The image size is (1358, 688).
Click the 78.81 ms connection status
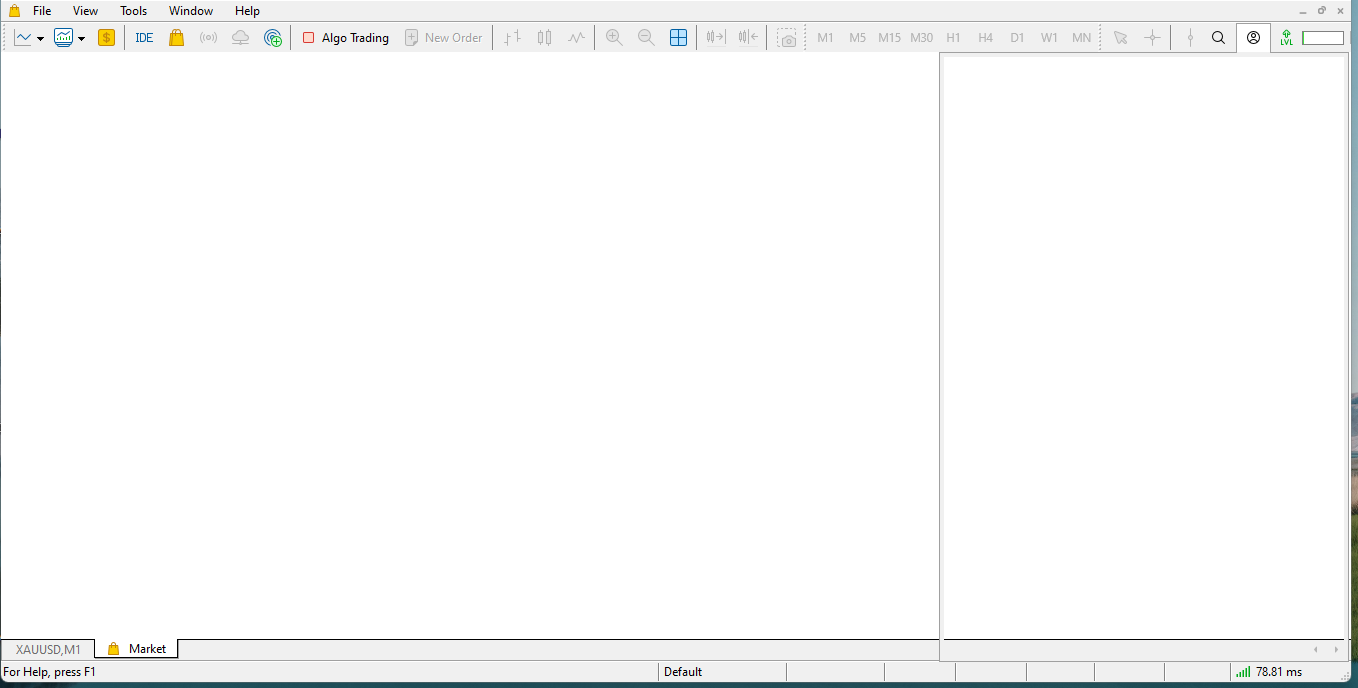point(1279,672)
